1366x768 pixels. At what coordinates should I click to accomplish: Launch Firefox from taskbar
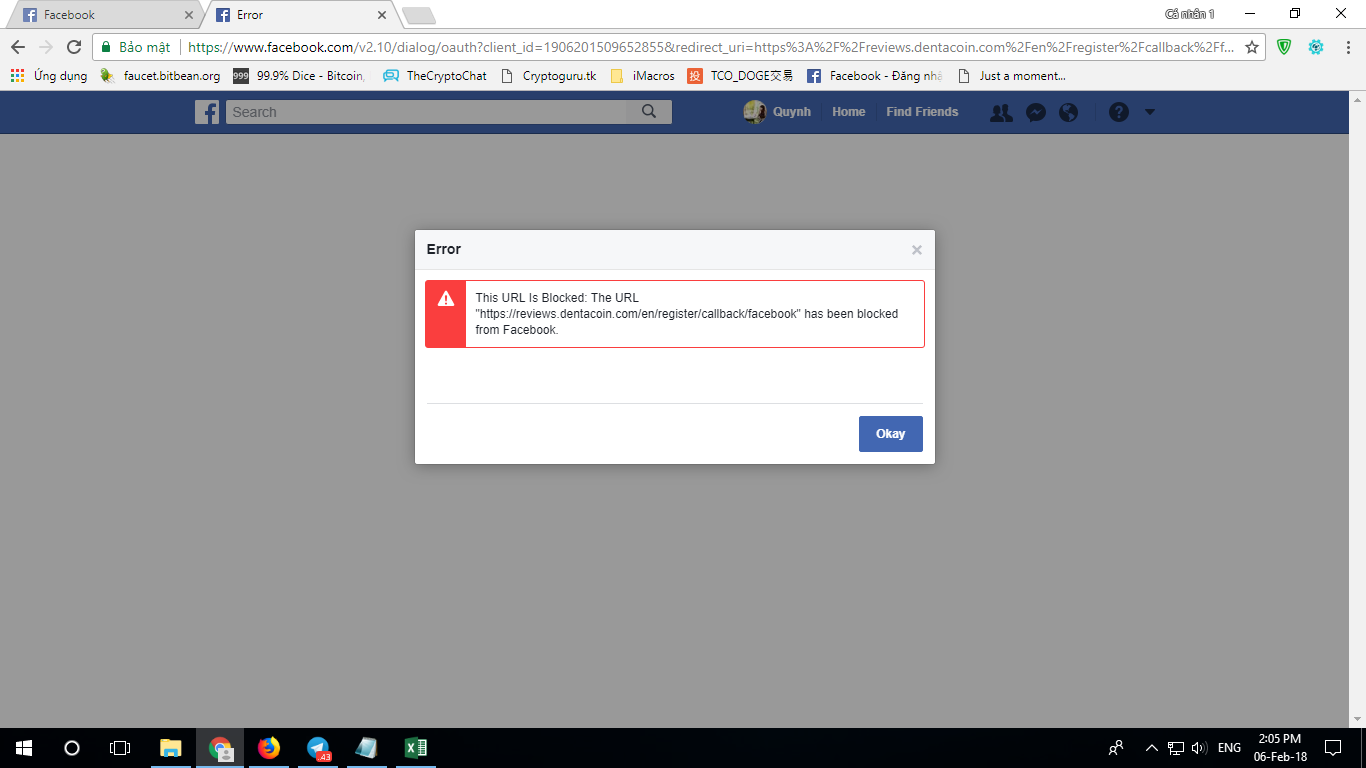(269, 748)
